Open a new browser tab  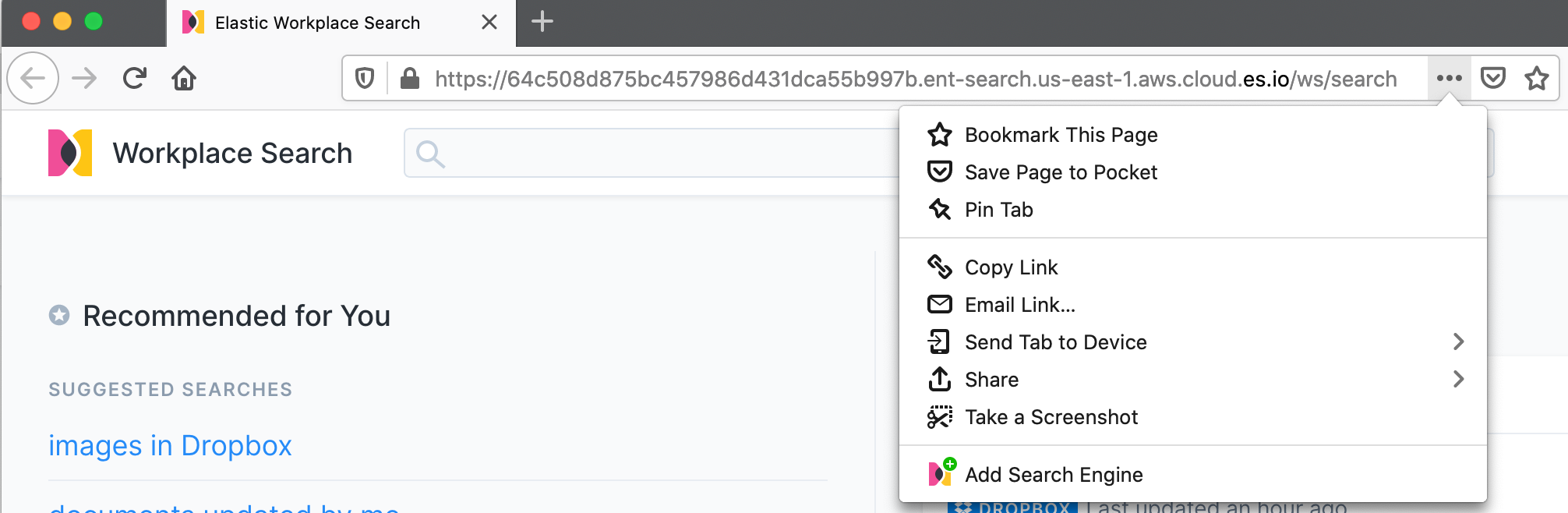tap(542, 22)
